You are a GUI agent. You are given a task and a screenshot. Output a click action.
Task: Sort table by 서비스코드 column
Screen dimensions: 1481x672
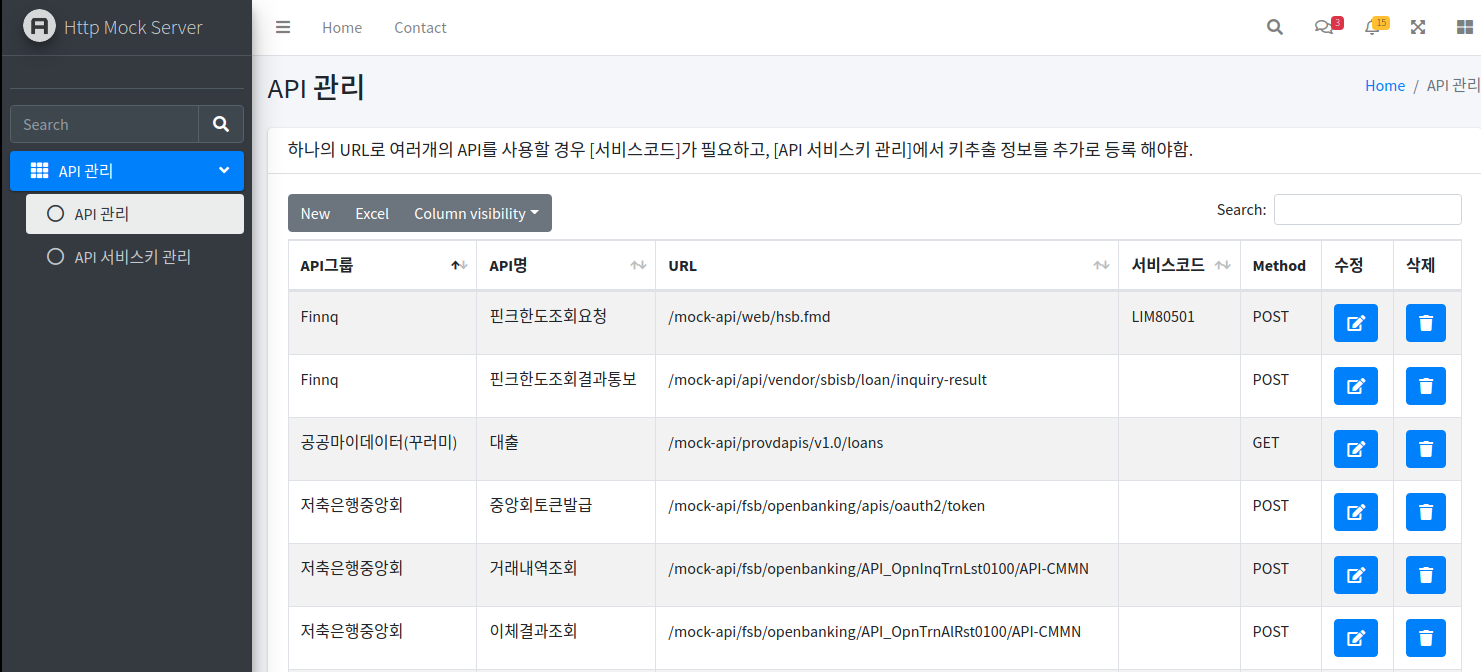coord(1180,265)
